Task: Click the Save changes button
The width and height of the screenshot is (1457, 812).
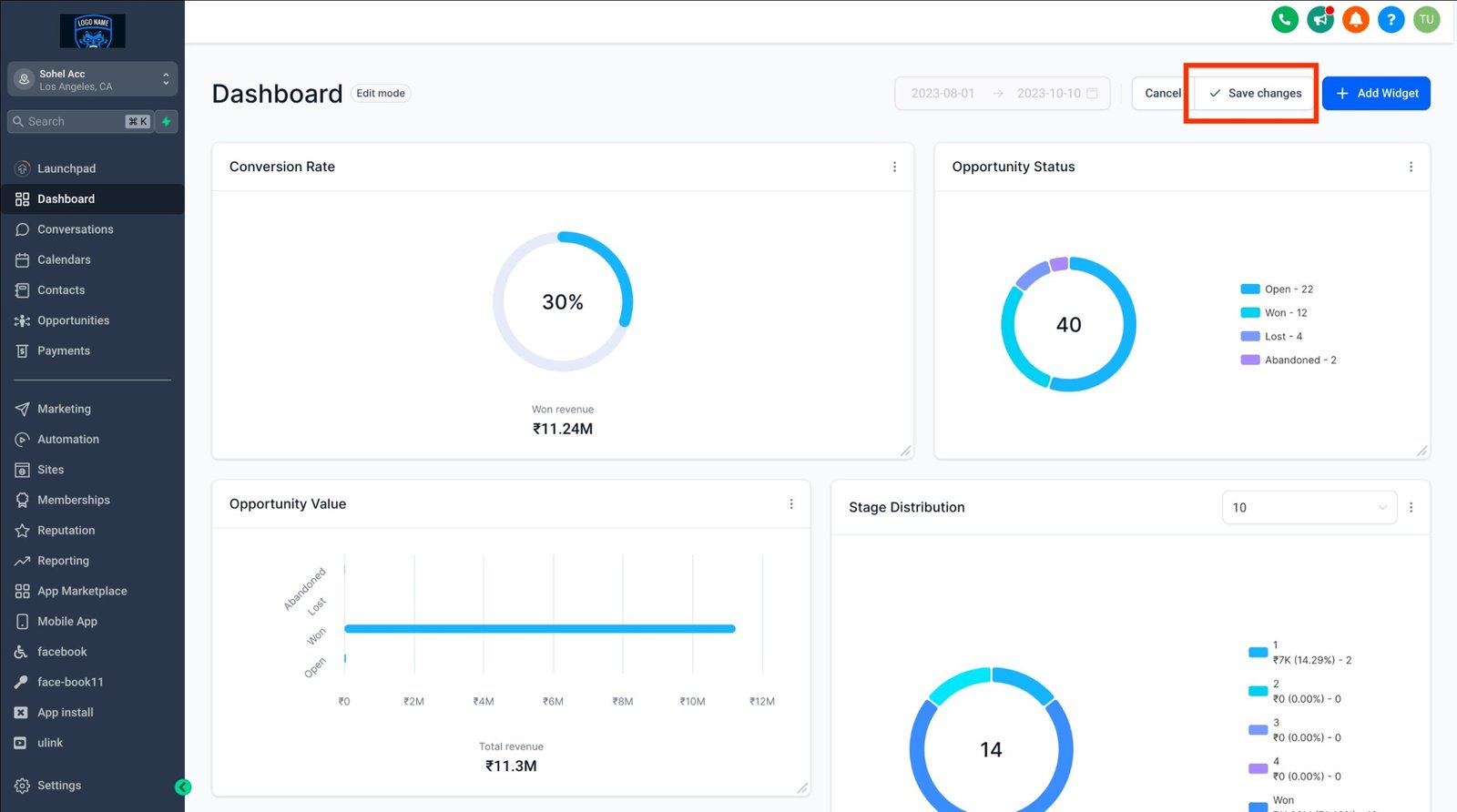Action: pyautogui.click(x=1255, y=94)
